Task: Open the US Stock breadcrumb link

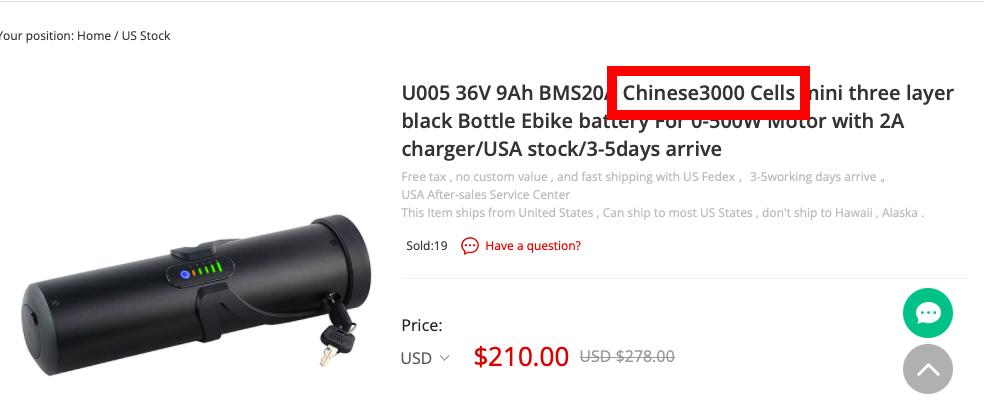Action: pyautogui.click(x=146, y=36)
